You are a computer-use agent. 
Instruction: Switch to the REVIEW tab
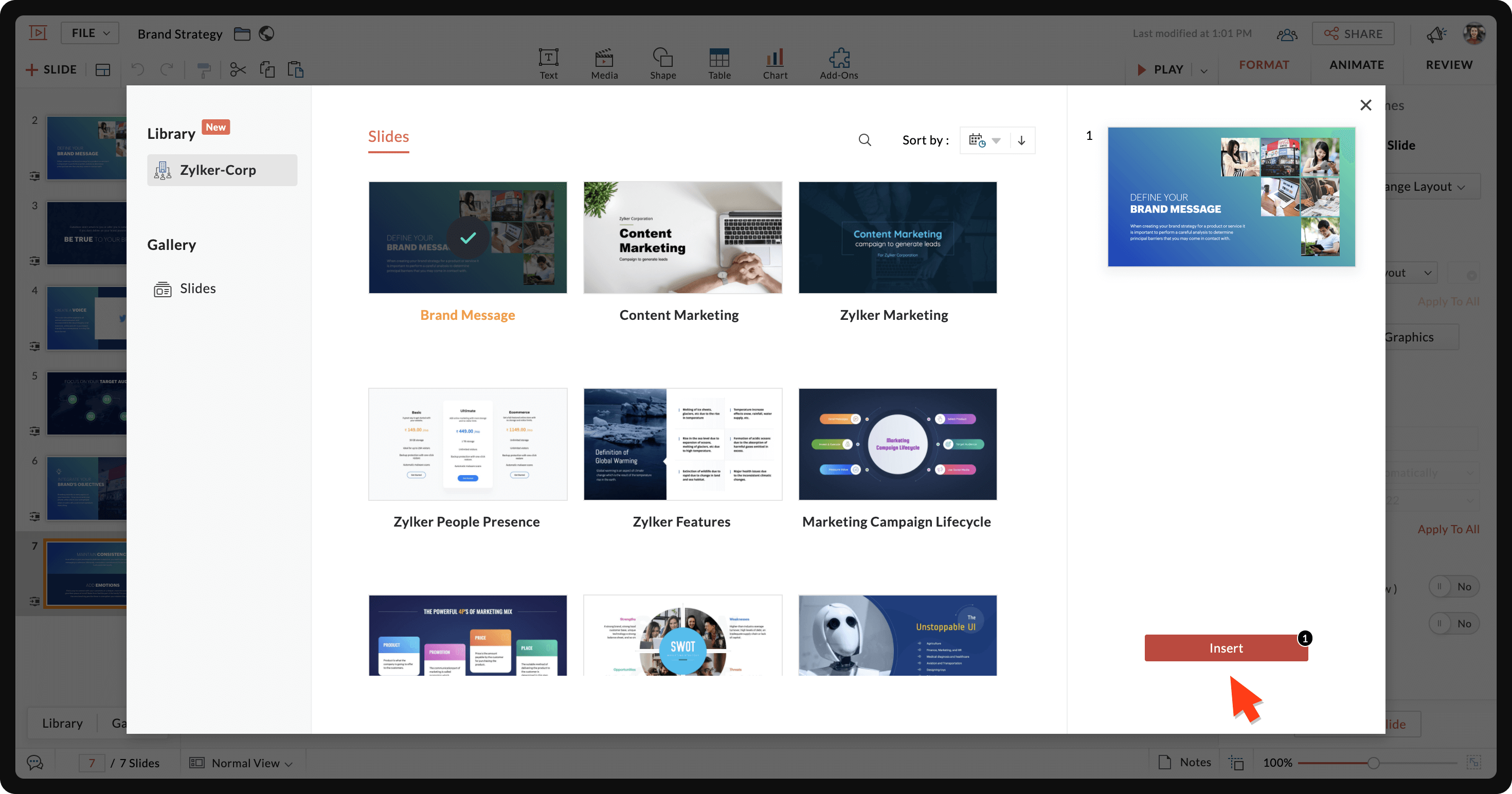(x=1449, y=65)
